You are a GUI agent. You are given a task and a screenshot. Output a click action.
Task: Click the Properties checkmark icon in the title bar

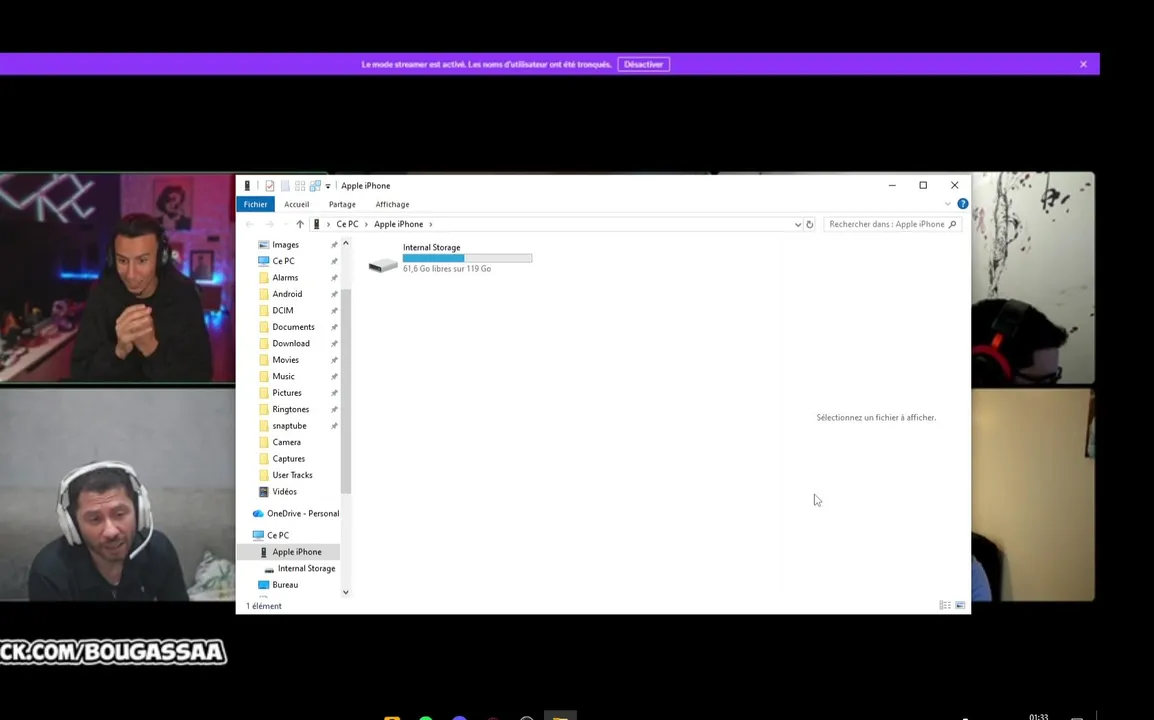(x=269, y=186)
